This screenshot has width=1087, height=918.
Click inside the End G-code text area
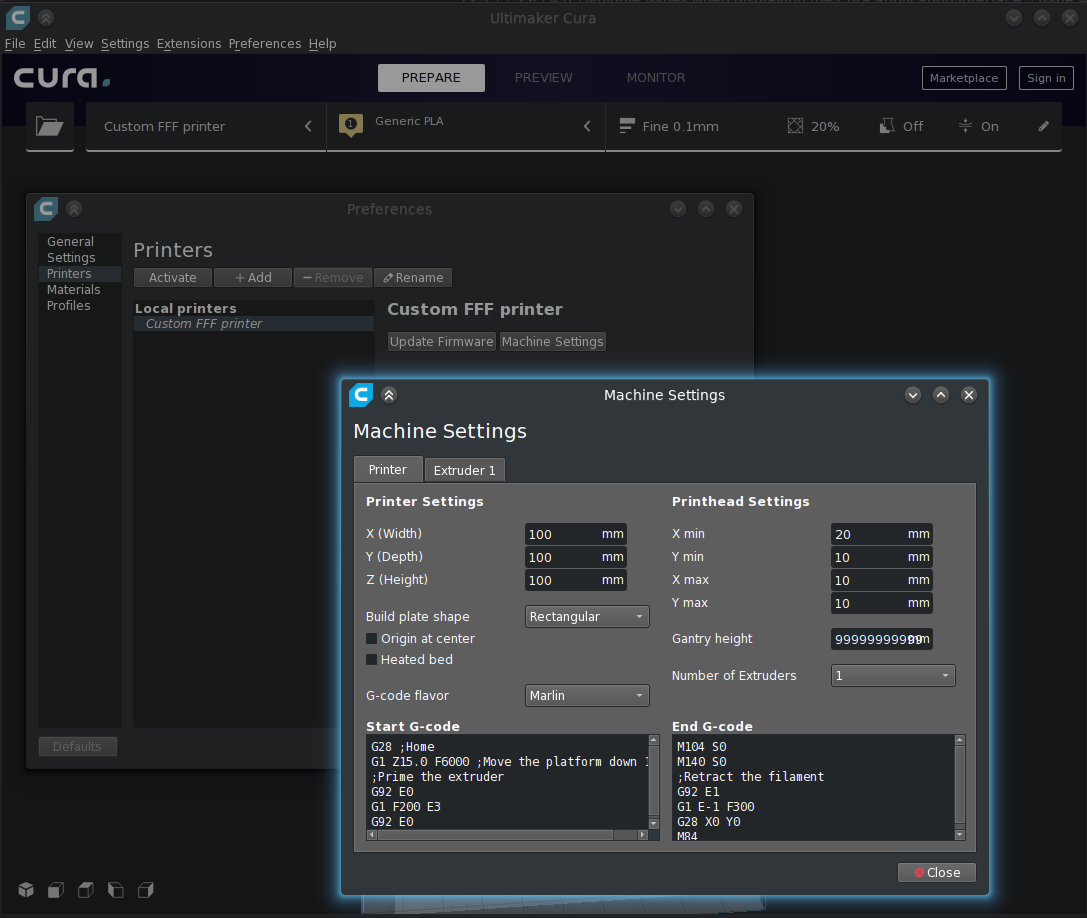813,788
